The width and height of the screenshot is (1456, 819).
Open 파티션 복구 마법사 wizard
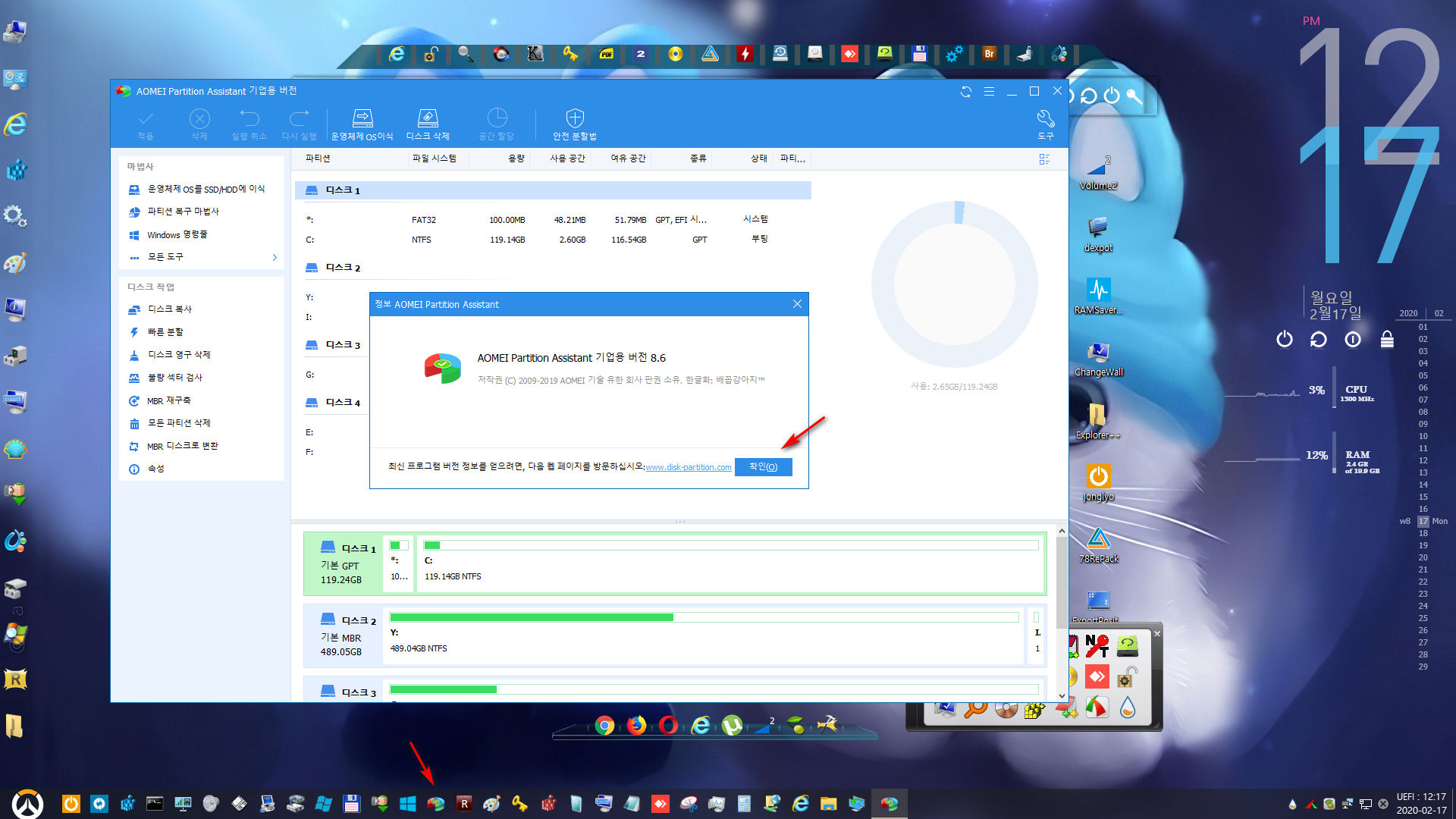175,212
